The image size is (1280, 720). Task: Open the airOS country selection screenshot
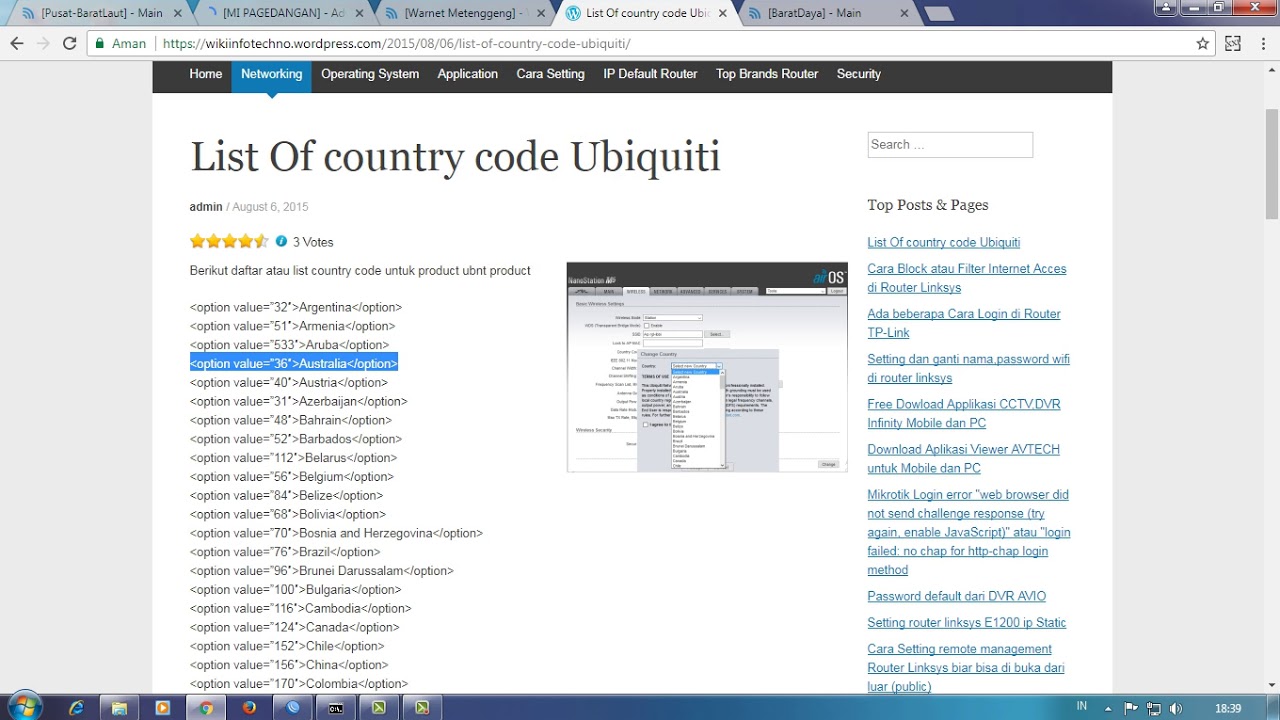(707, 367)
